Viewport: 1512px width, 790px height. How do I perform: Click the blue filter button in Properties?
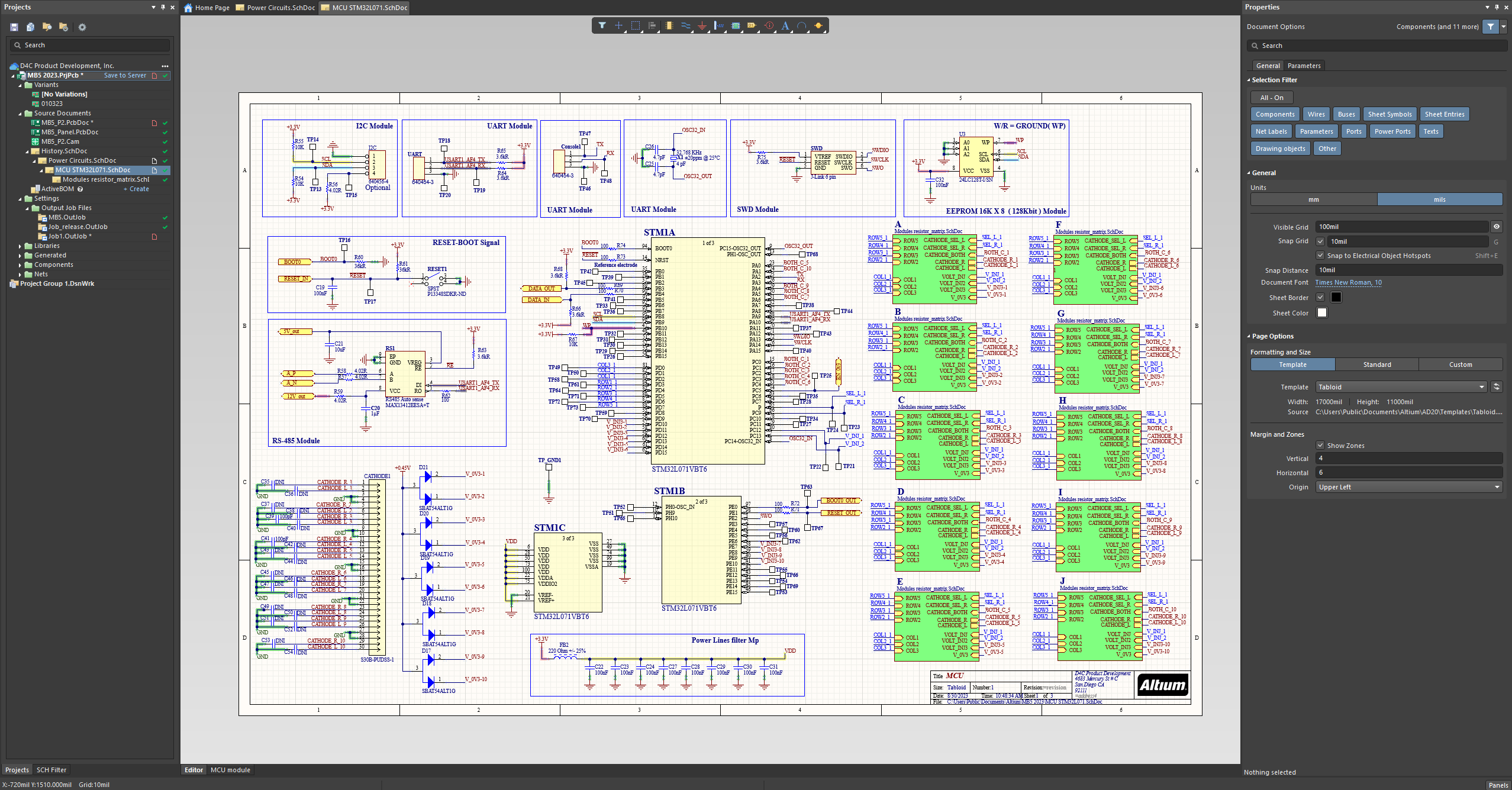click(x=1490, y=27)
